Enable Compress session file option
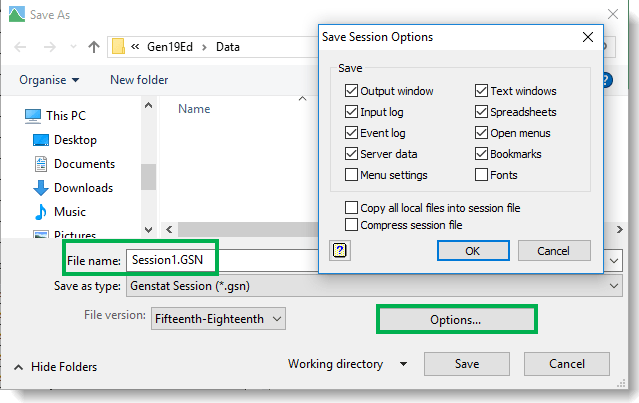 click(x=351, y=225)
